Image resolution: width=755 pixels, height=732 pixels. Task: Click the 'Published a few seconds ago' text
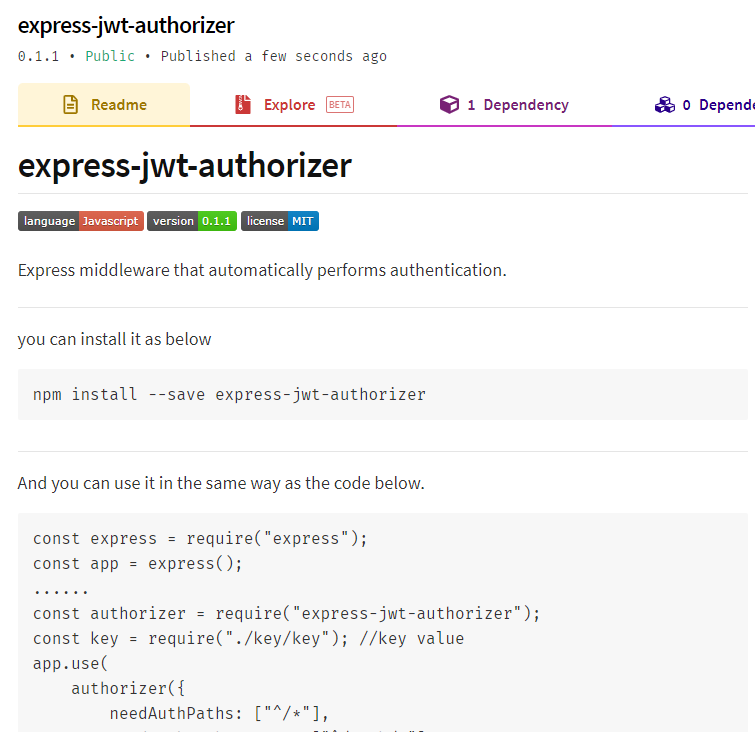tap(274, 56)
